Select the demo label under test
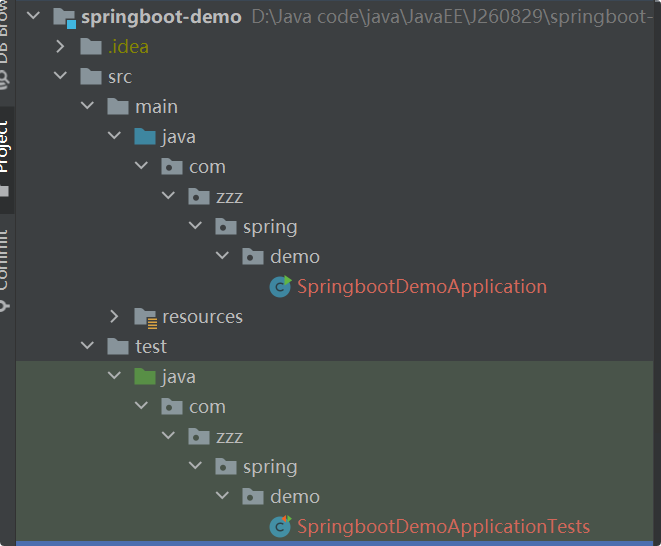Screen dimensions: 661x546 [x=295, y=497]
